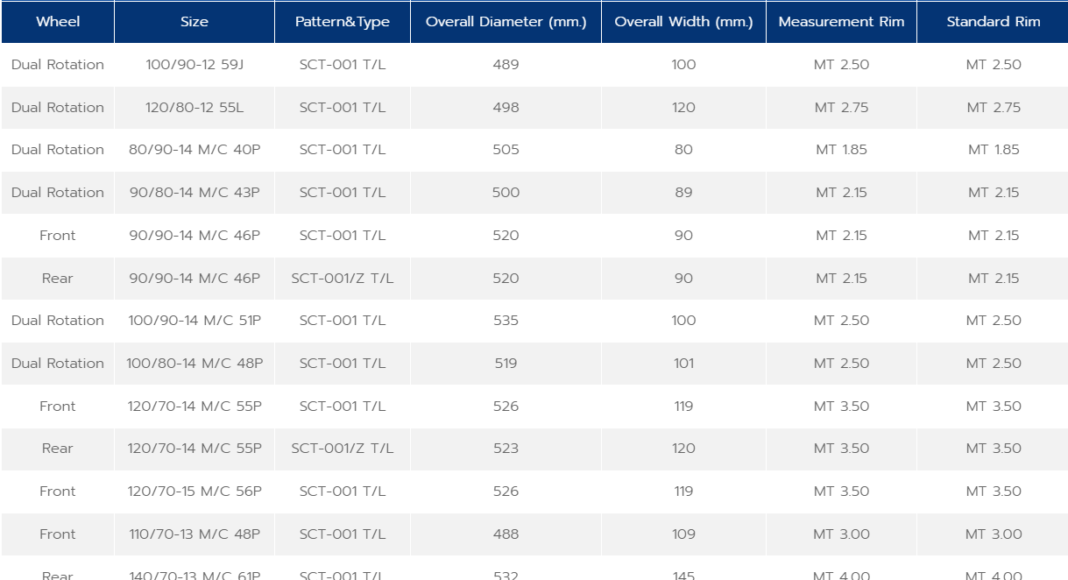This screenshot has height=580, width=1068.
Task: Click the Overall Width (mm.) header
Action: (x=683, y=22)
